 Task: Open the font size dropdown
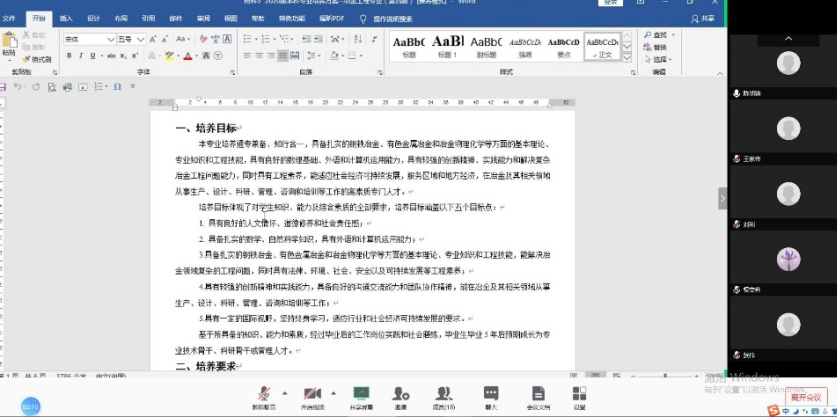coord(139,39)
